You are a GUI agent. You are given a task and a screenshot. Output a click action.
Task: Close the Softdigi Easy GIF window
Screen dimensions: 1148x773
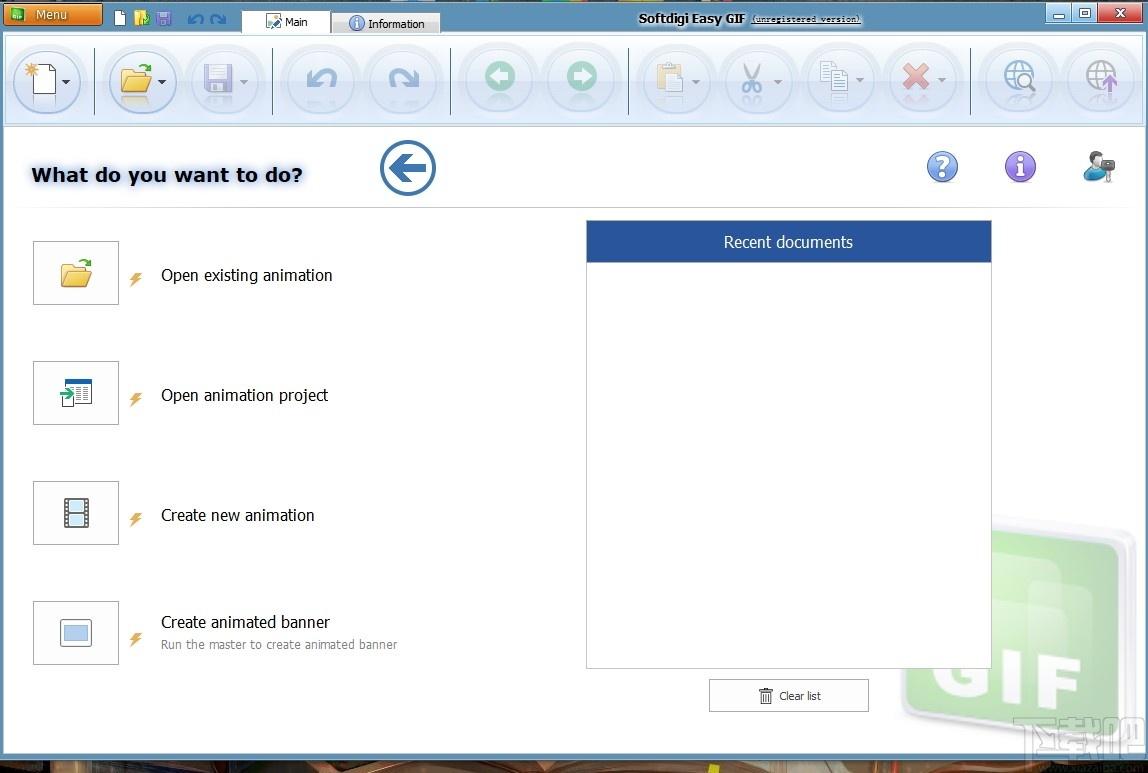(1121, 14)
